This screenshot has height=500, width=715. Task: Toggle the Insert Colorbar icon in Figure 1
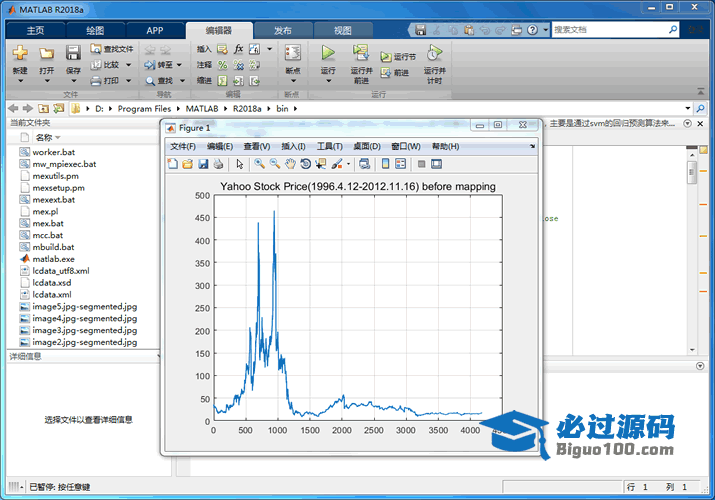[x=385, y=164]
